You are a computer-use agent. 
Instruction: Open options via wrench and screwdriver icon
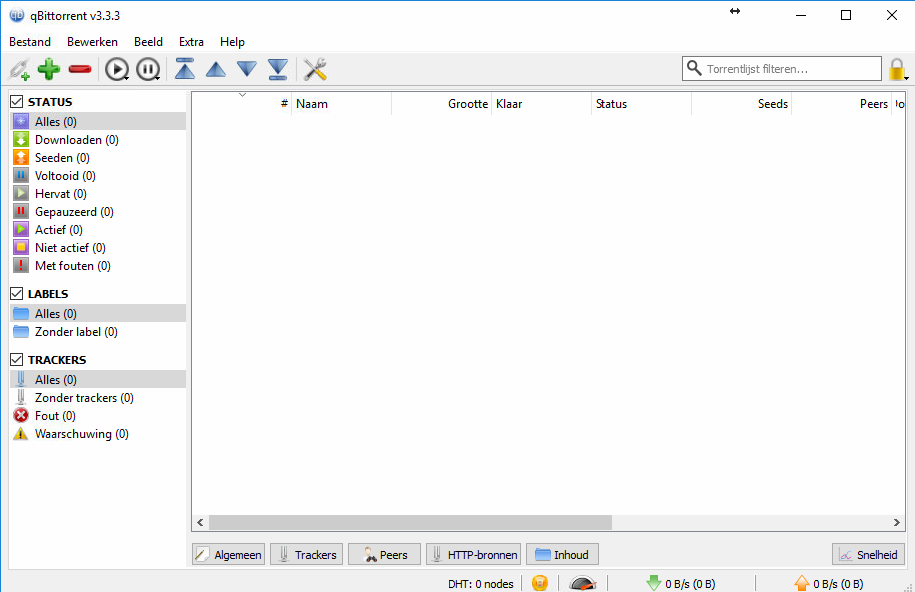315,69
